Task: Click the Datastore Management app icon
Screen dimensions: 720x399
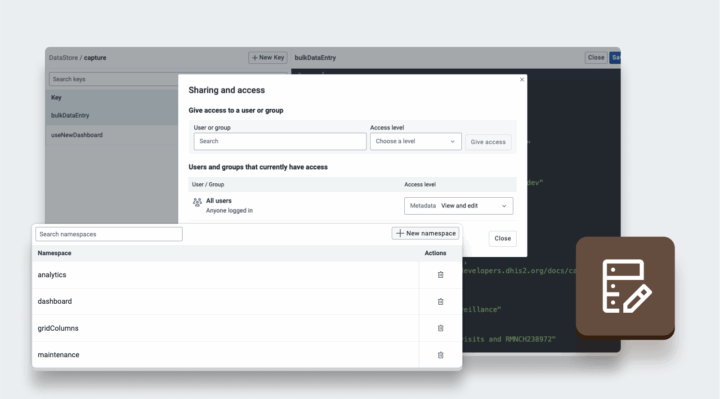Action: point(625,287)
